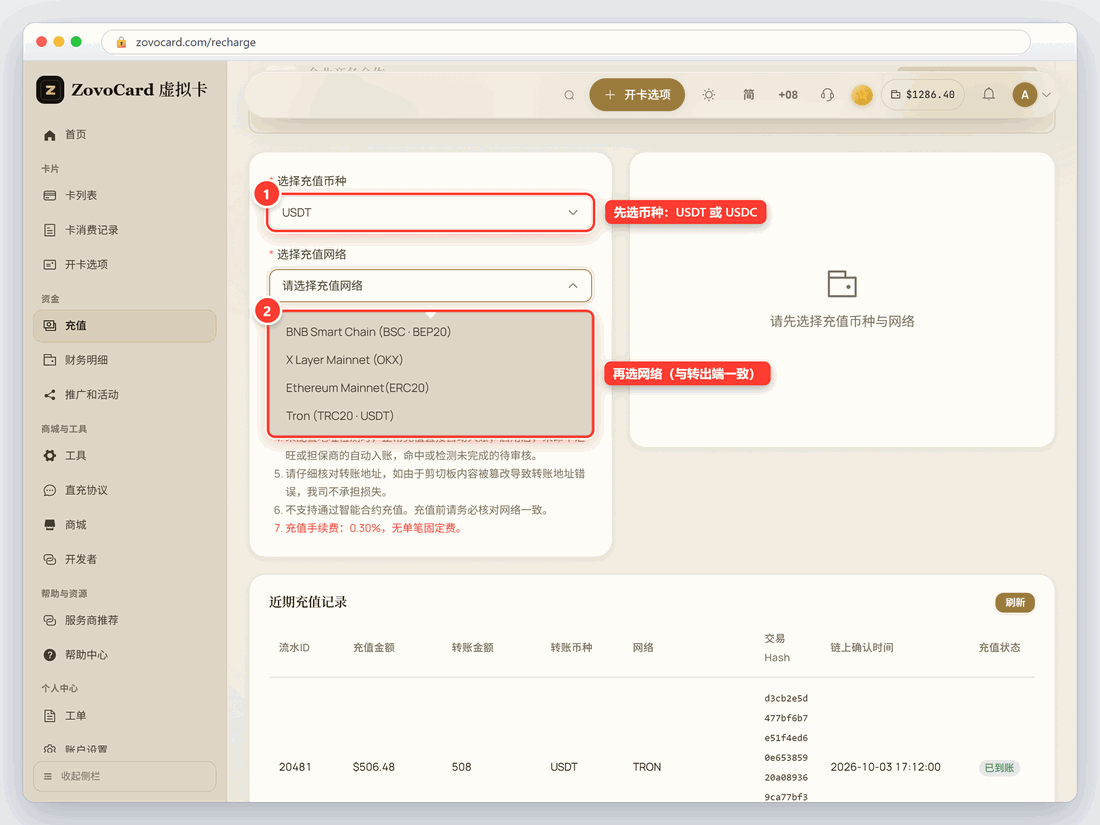Click the gold star badge icon
Screen dimensions: 1100x825
(x=861, y=95)
